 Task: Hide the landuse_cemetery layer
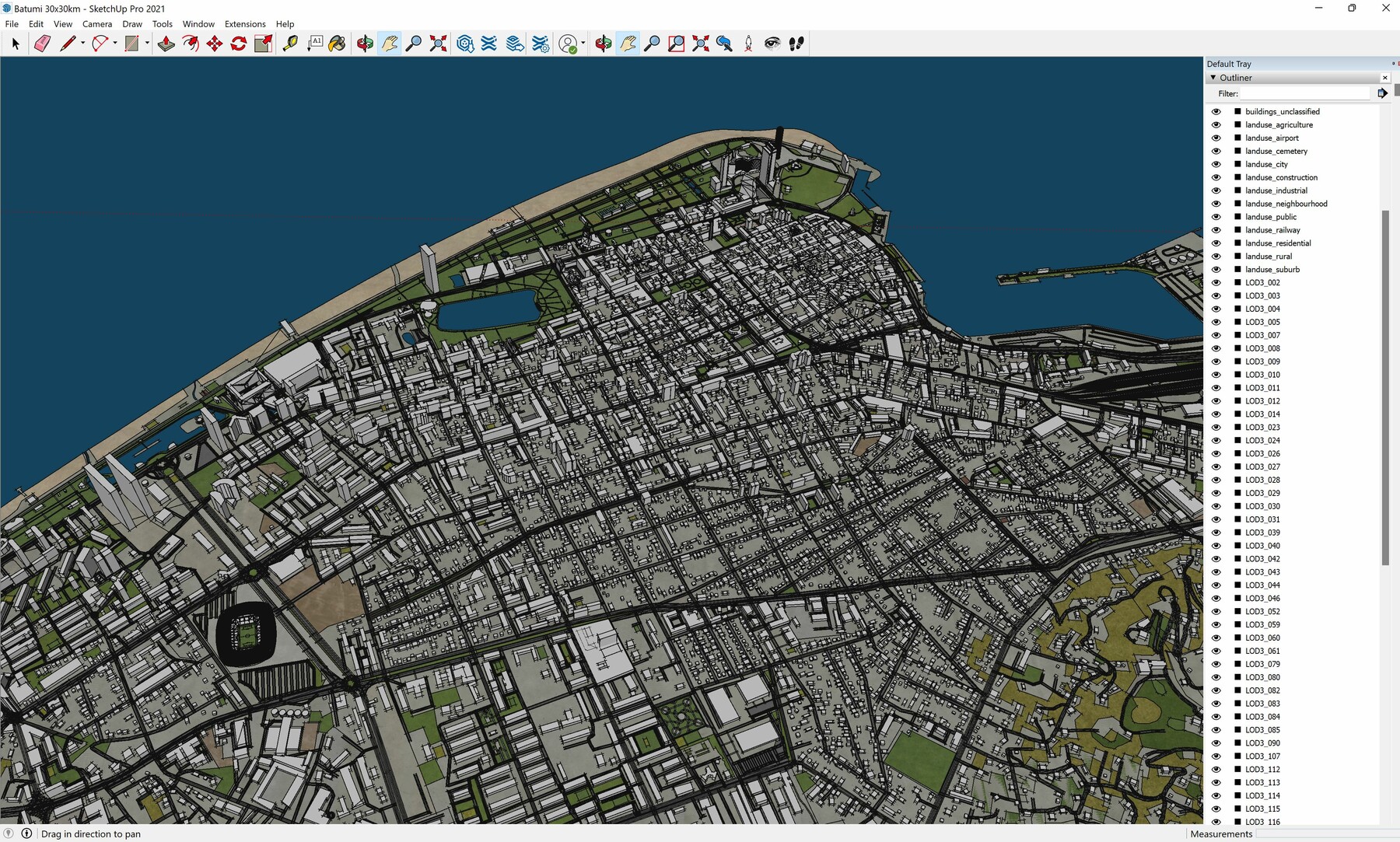pos(1216,151)
